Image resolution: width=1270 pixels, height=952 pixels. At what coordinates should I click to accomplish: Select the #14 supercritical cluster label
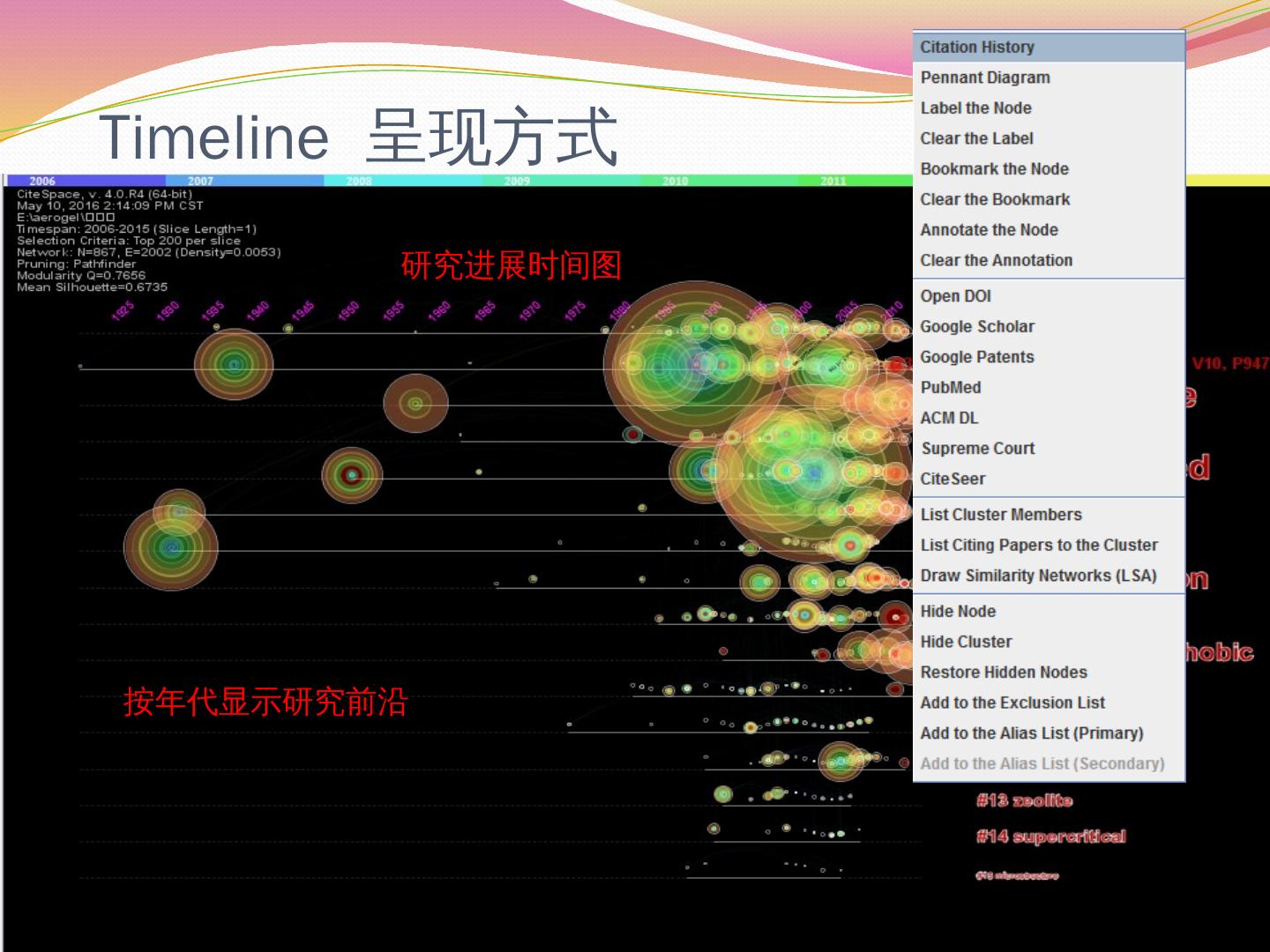coord(1050,837)
